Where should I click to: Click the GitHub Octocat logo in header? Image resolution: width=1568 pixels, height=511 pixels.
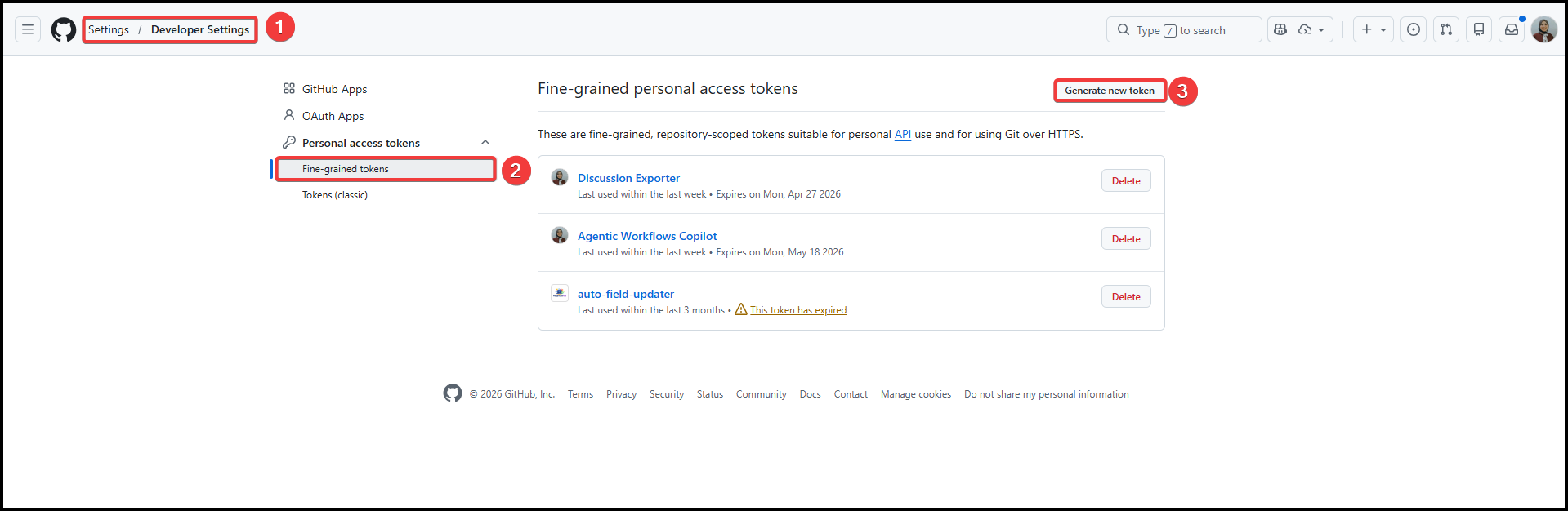63,29
